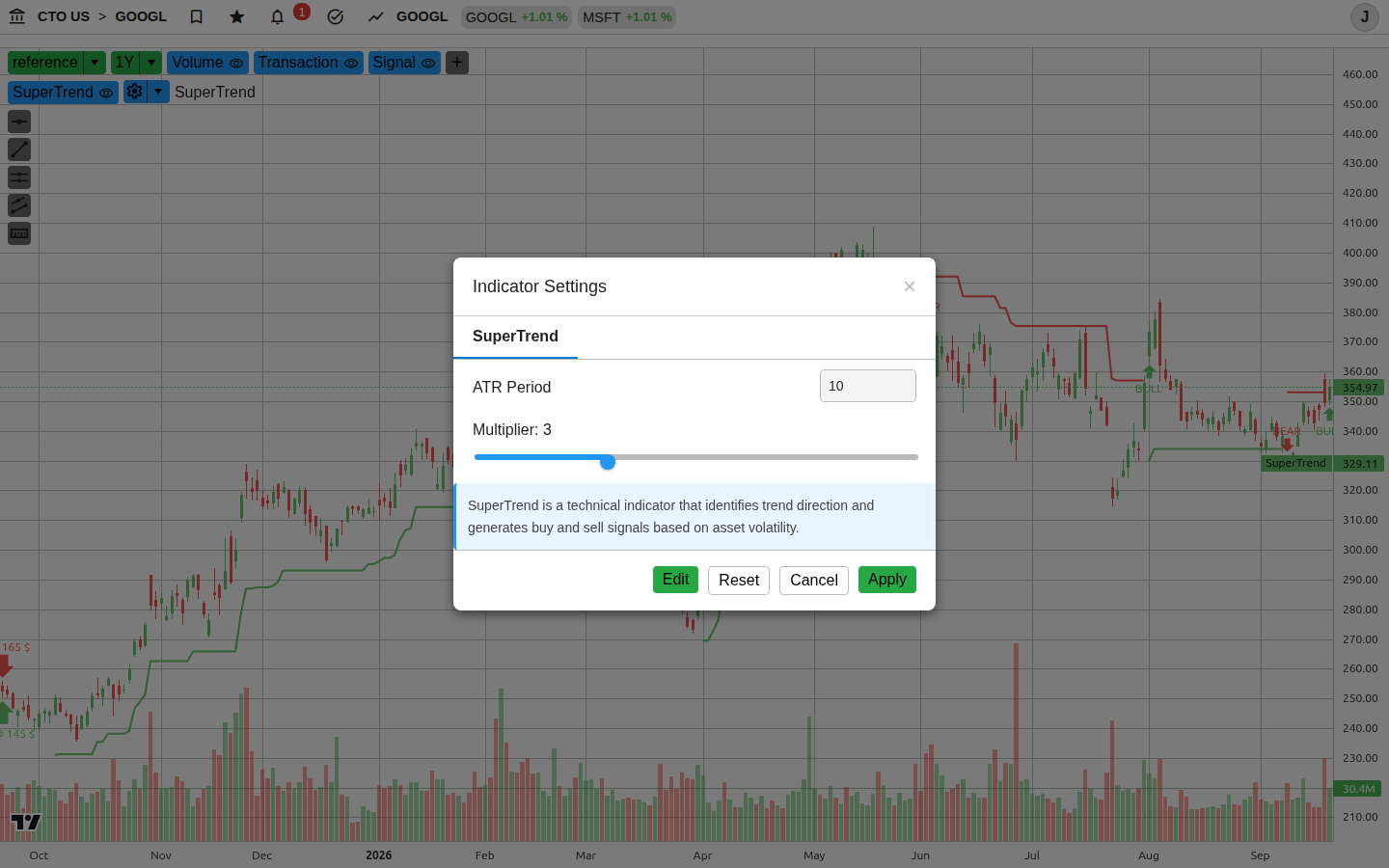Click the GOOGL breadcrumb item
1389x868 pixels.
(x=141, y=16)
